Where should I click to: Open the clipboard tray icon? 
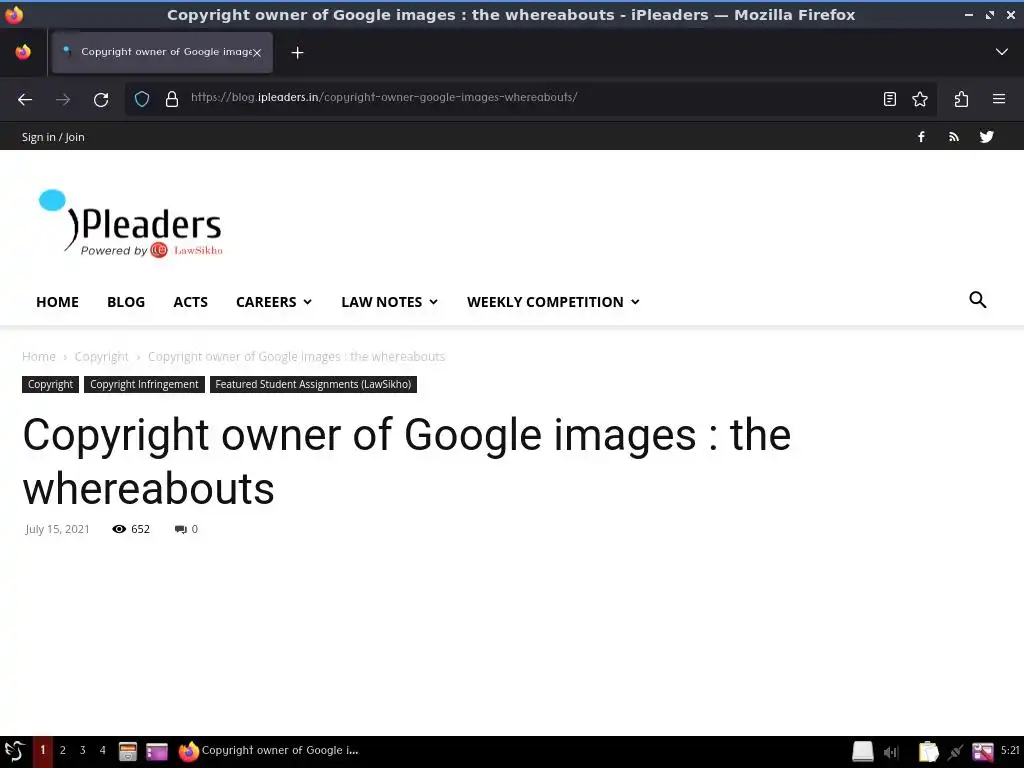927,752
